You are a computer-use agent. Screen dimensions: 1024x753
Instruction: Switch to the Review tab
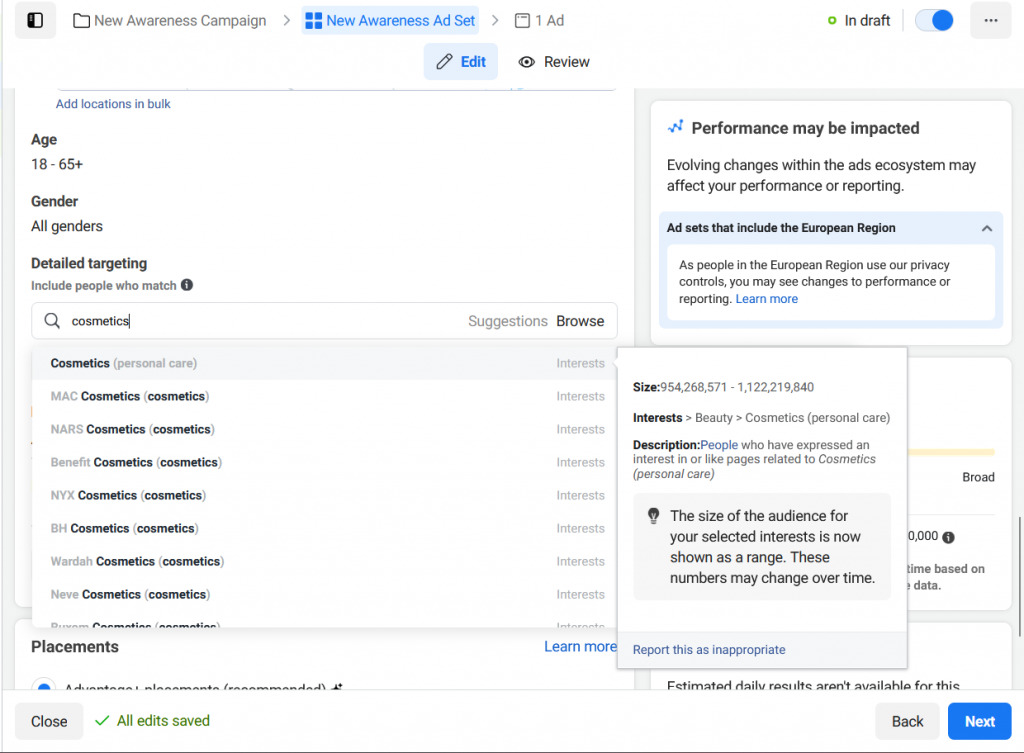tap(554, 61)
